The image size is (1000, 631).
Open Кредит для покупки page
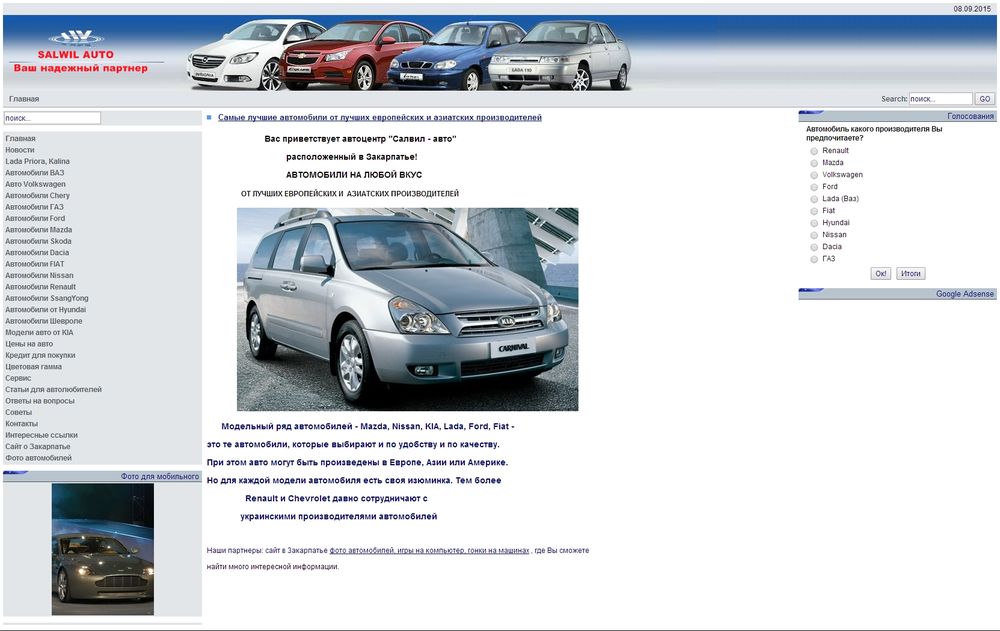click(x=40, y=355)
